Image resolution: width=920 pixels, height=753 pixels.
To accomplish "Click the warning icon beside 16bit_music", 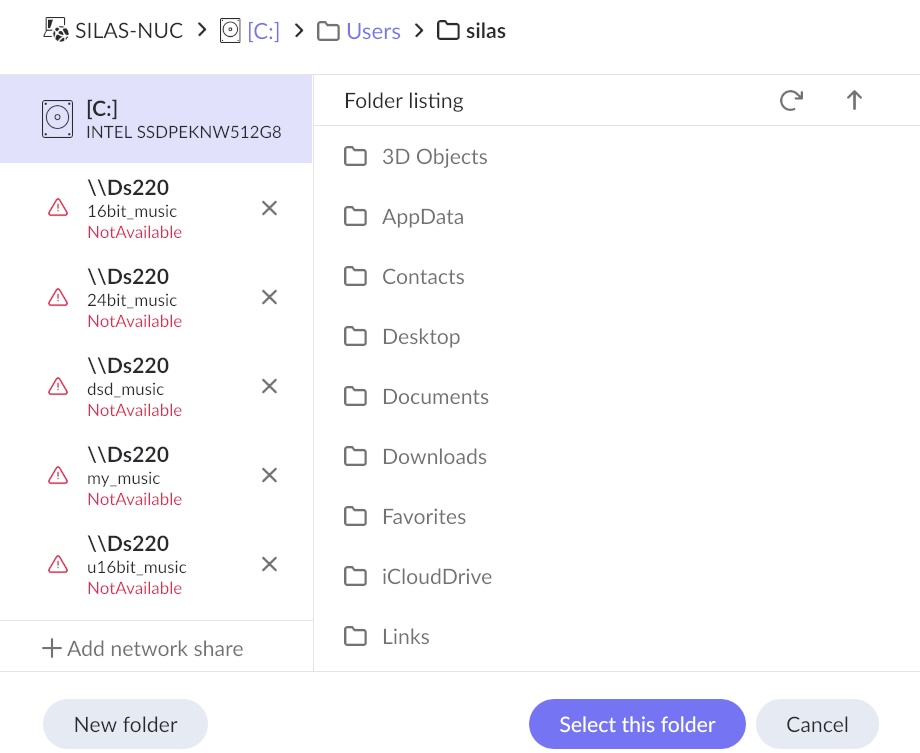I will click(58, 208).
